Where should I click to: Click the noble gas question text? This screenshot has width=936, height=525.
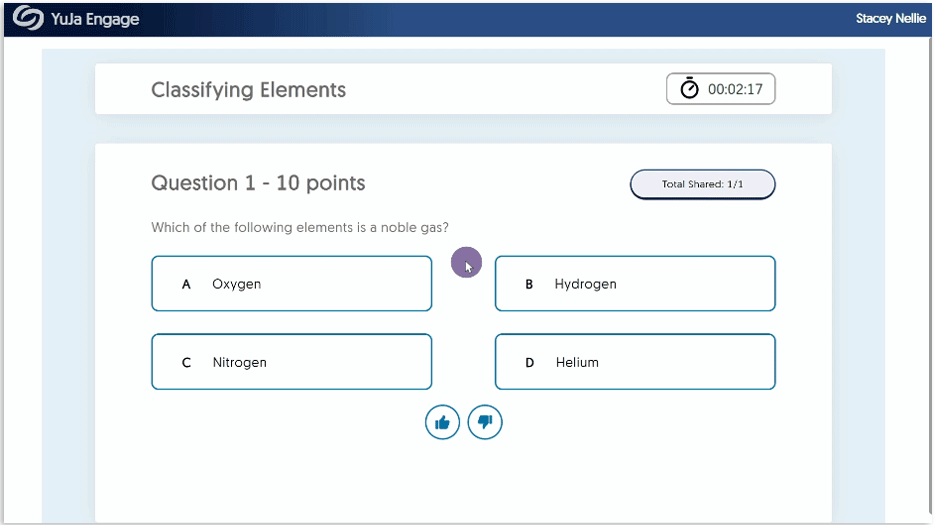tap(300, 227)
